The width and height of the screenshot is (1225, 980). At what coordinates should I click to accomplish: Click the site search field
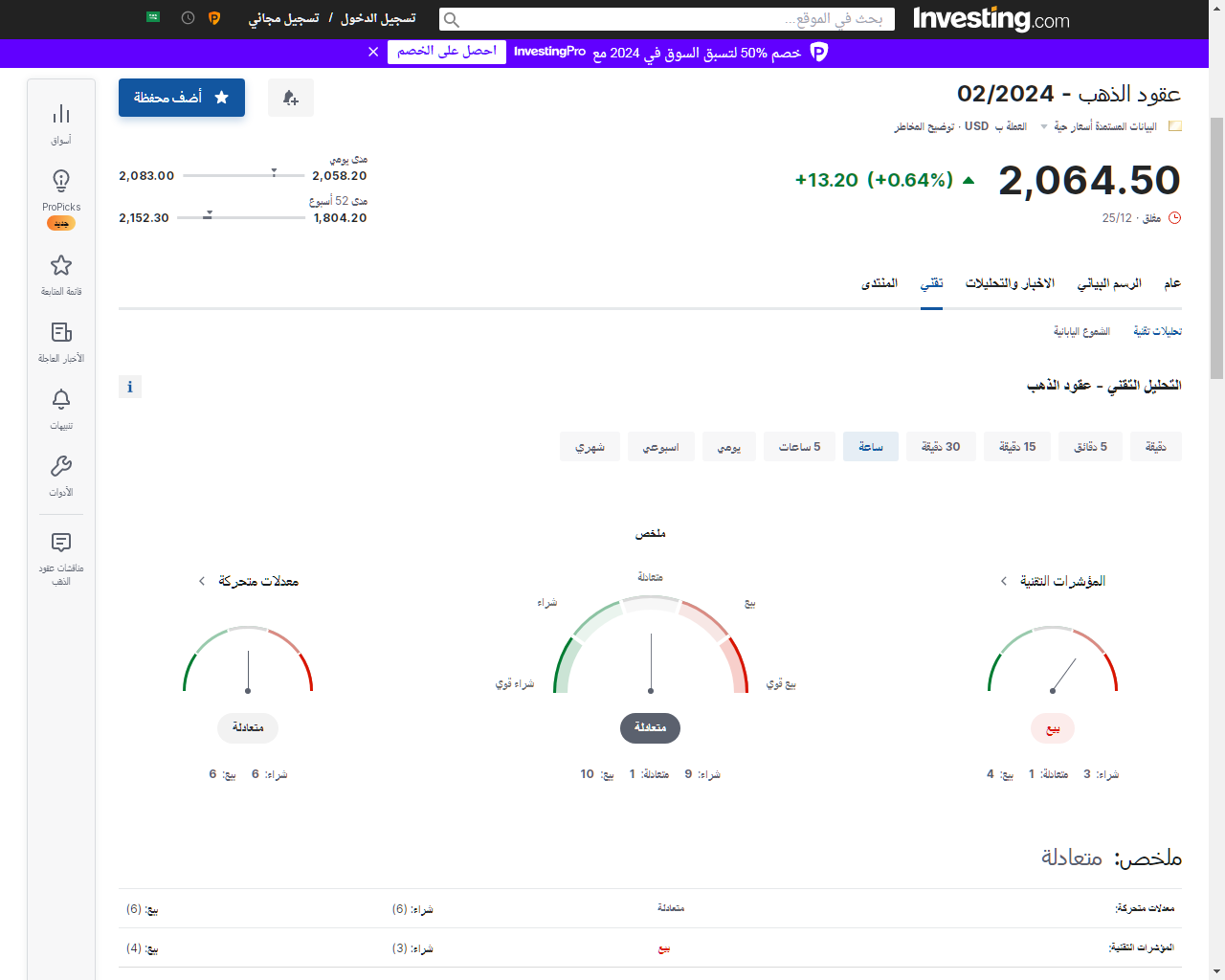[x=667, y=19]
